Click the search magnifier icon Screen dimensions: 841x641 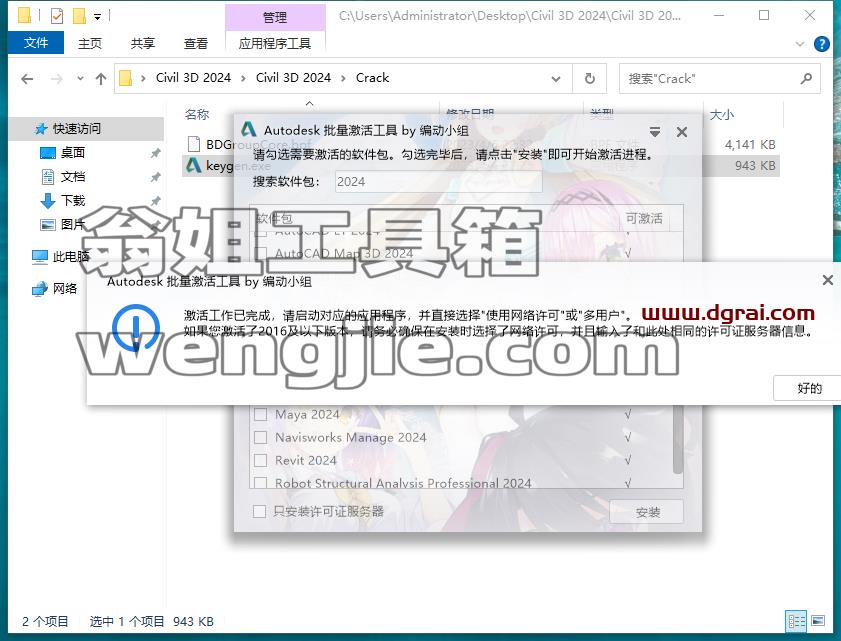click(806, 78)
